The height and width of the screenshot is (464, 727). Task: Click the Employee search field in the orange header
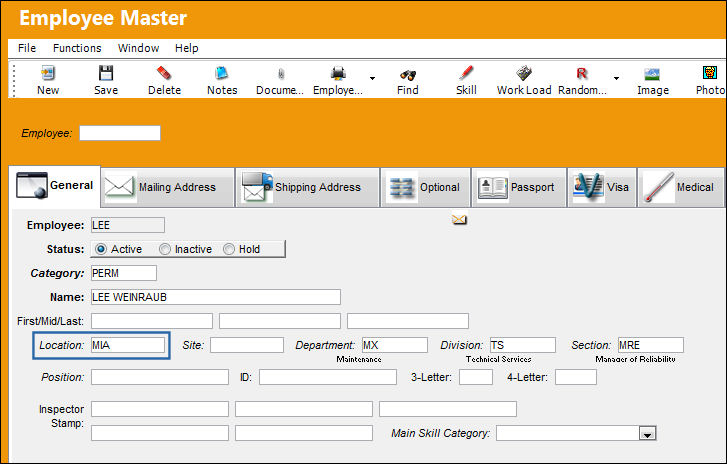120,133
